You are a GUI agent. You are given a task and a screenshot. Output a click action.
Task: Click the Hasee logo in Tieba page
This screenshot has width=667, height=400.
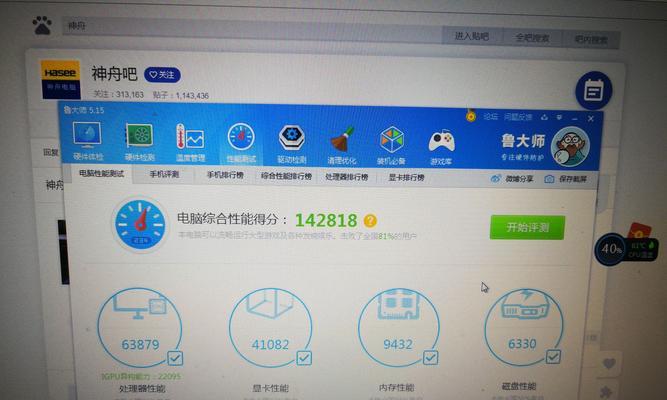tap(60, 79)
